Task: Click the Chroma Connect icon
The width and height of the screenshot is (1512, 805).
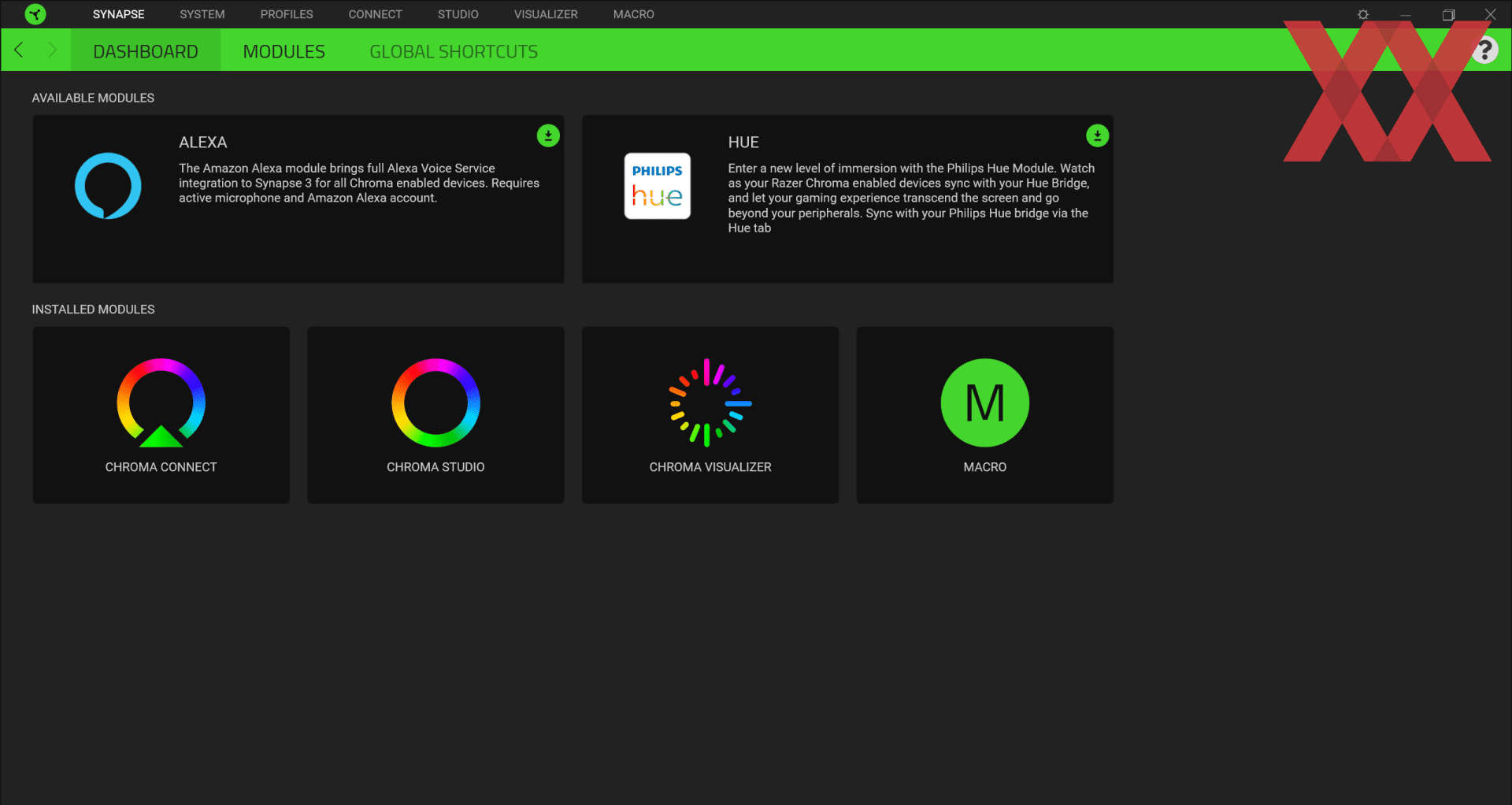Action: (161, 402)
